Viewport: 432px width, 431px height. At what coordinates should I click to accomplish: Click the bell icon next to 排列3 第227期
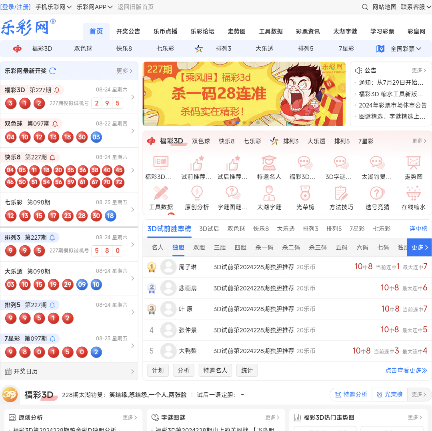coord(52,238)
